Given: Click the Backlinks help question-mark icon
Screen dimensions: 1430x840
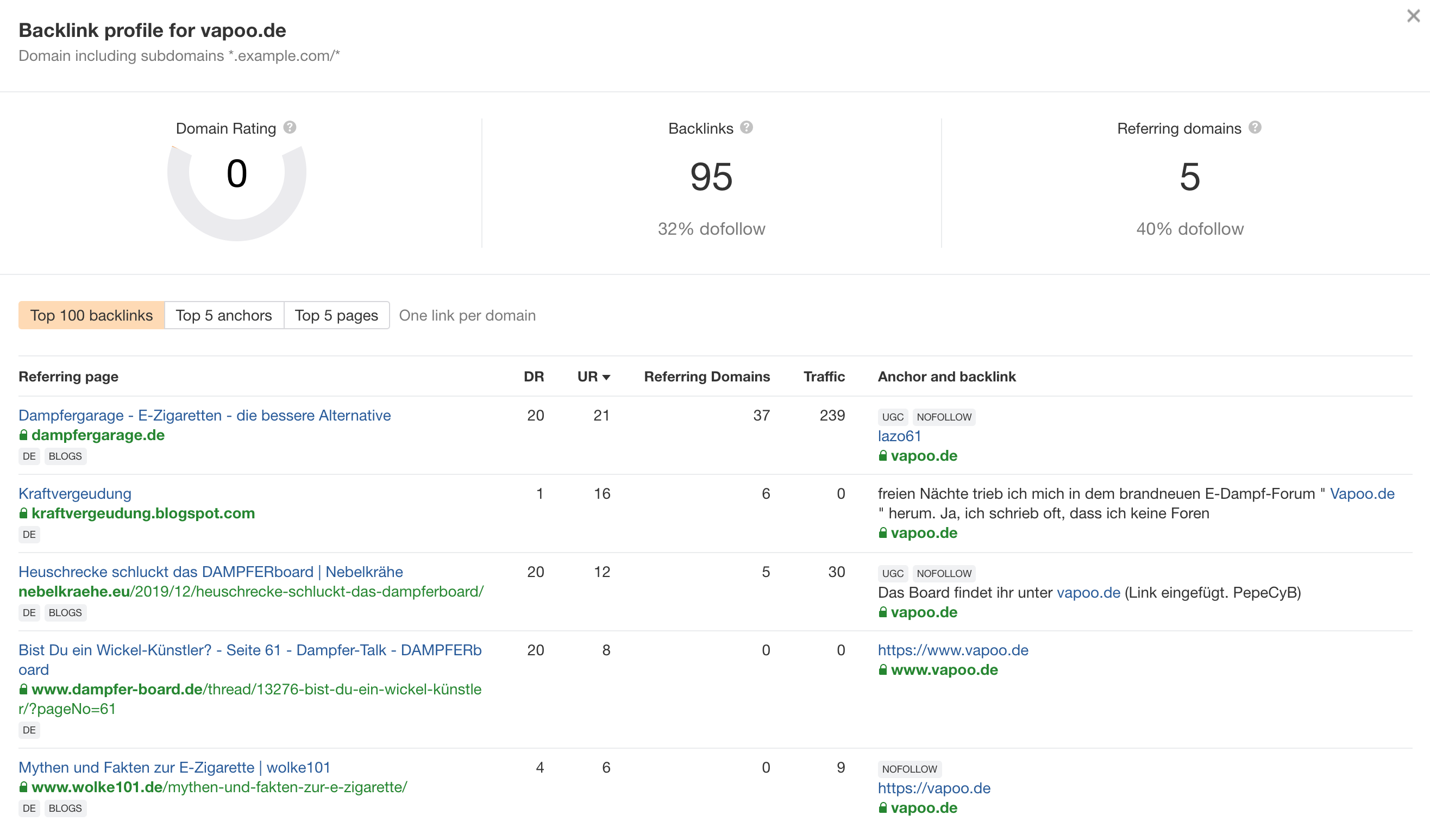Looking at the screenshot, I should (x=747, y=128).
